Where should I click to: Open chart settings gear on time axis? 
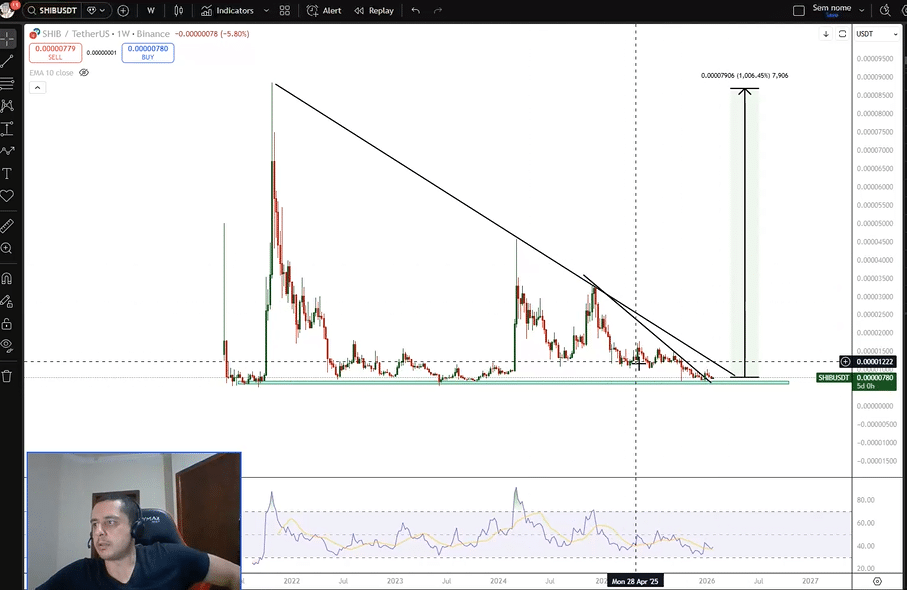click(877, 581)
